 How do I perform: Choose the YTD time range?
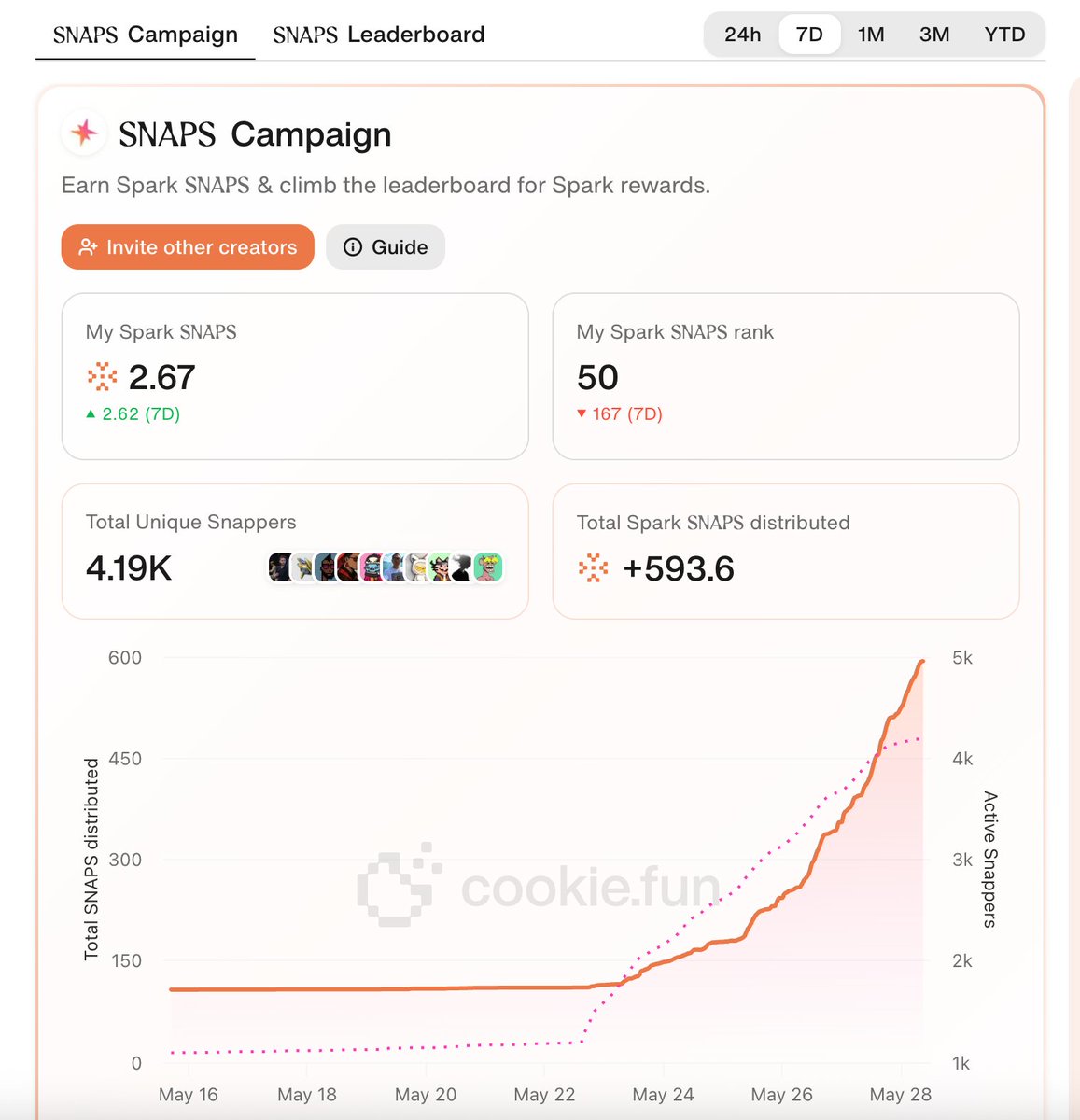1004,35
